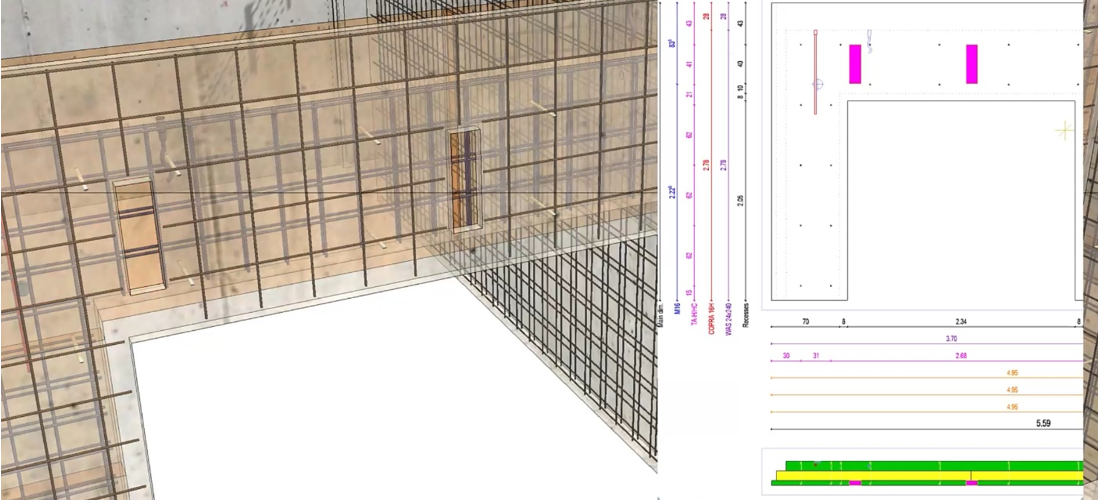Click the red vertical lifting element in plan
1100x500 pixels.
pyautogui.click(x=816, y=72)
